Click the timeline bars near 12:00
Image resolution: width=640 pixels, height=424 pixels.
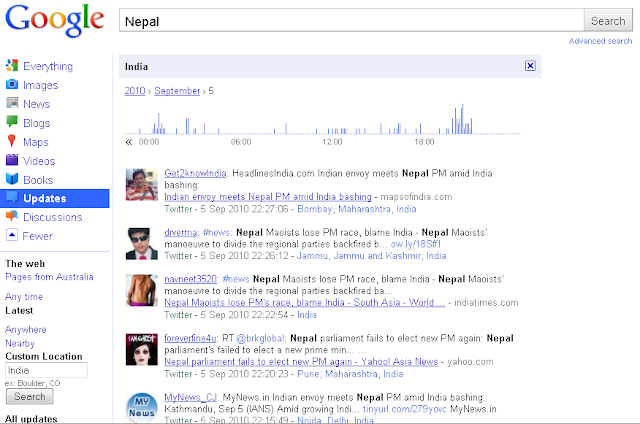pos(337,131)
